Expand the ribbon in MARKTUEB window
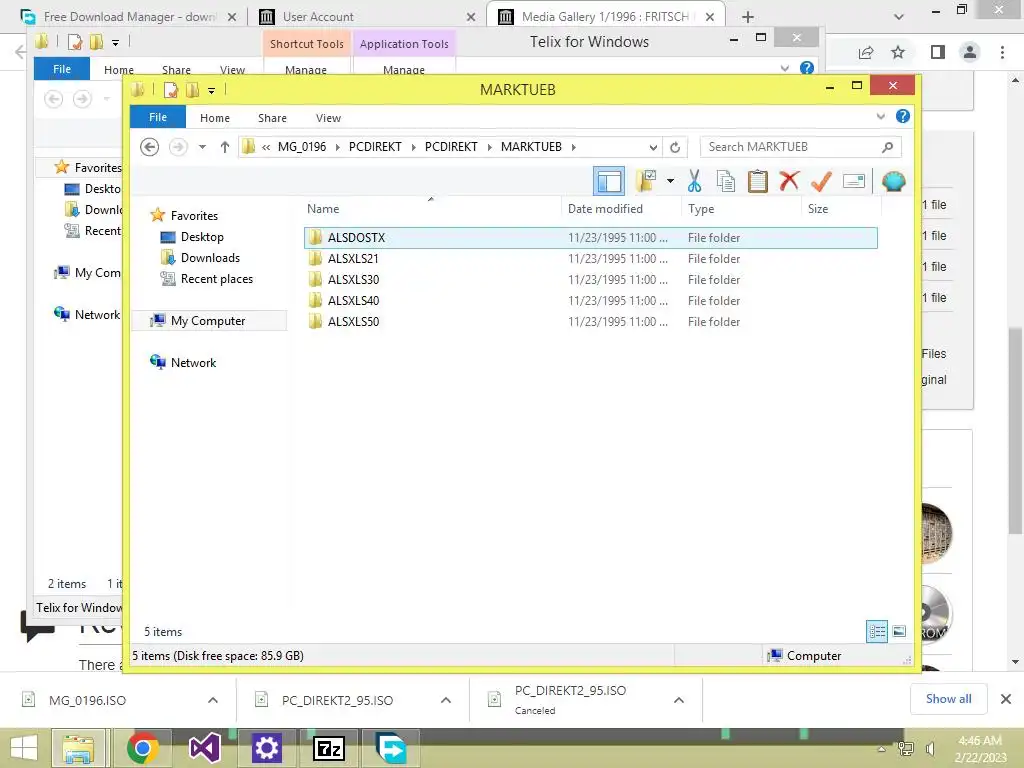Image resolution: width=1024 pixels, height=768 pixels. (x=880, y=116)
